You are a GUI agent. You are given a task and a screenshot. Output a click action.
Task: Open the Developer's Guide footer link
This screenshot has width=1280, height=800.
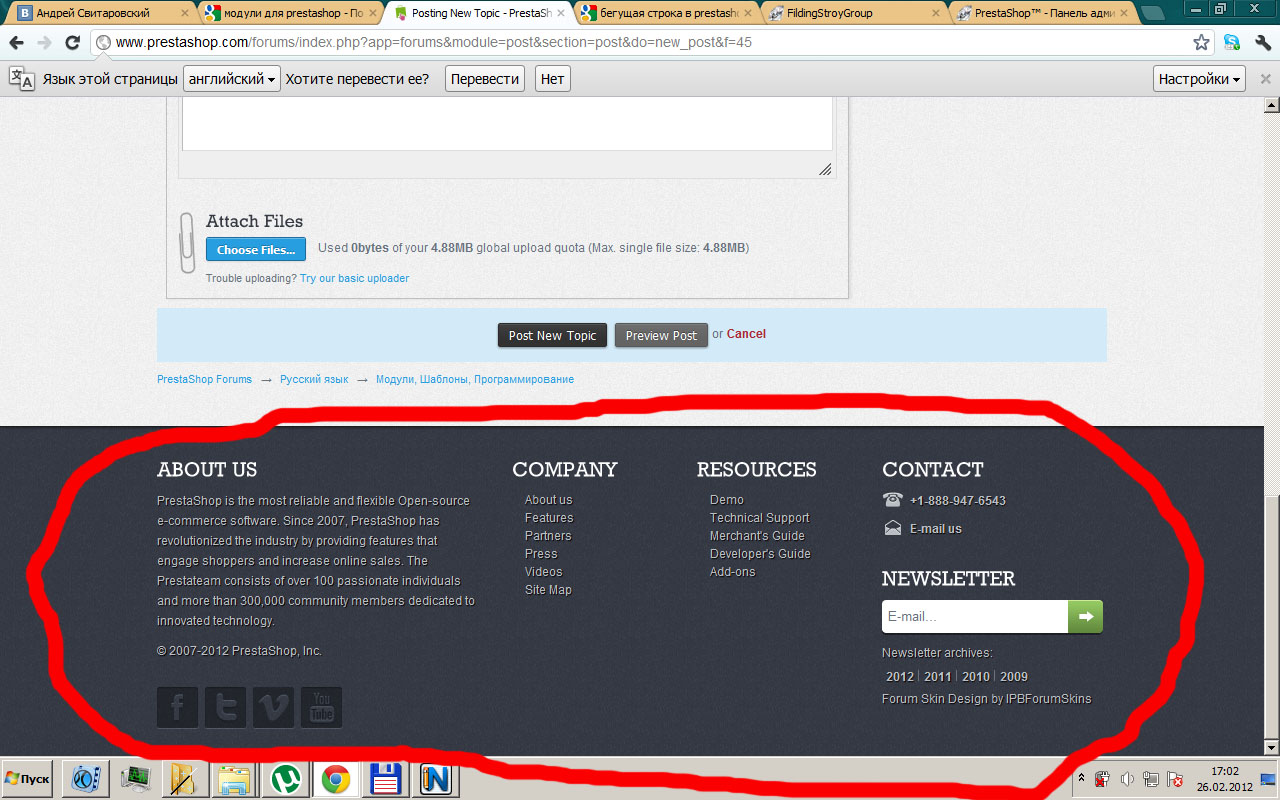coord(760,554)
